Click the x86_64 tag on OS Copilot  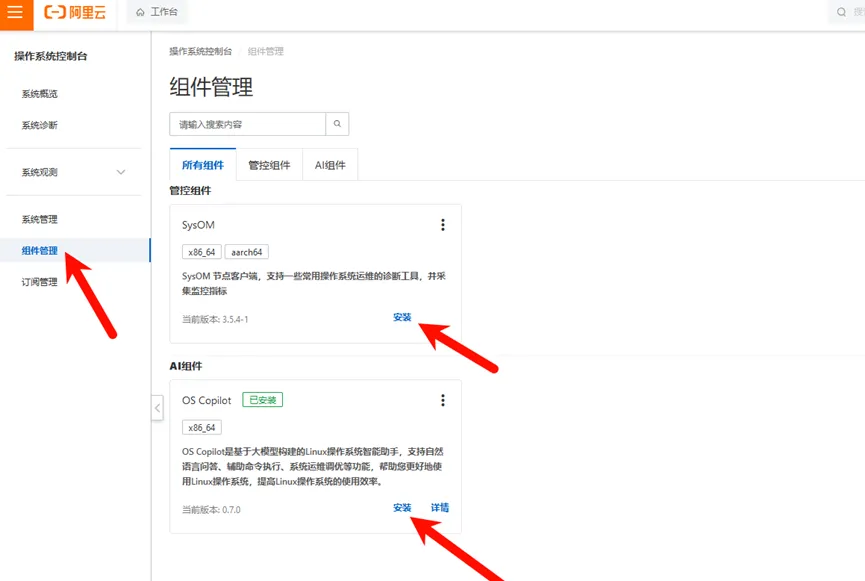[202, 428]
